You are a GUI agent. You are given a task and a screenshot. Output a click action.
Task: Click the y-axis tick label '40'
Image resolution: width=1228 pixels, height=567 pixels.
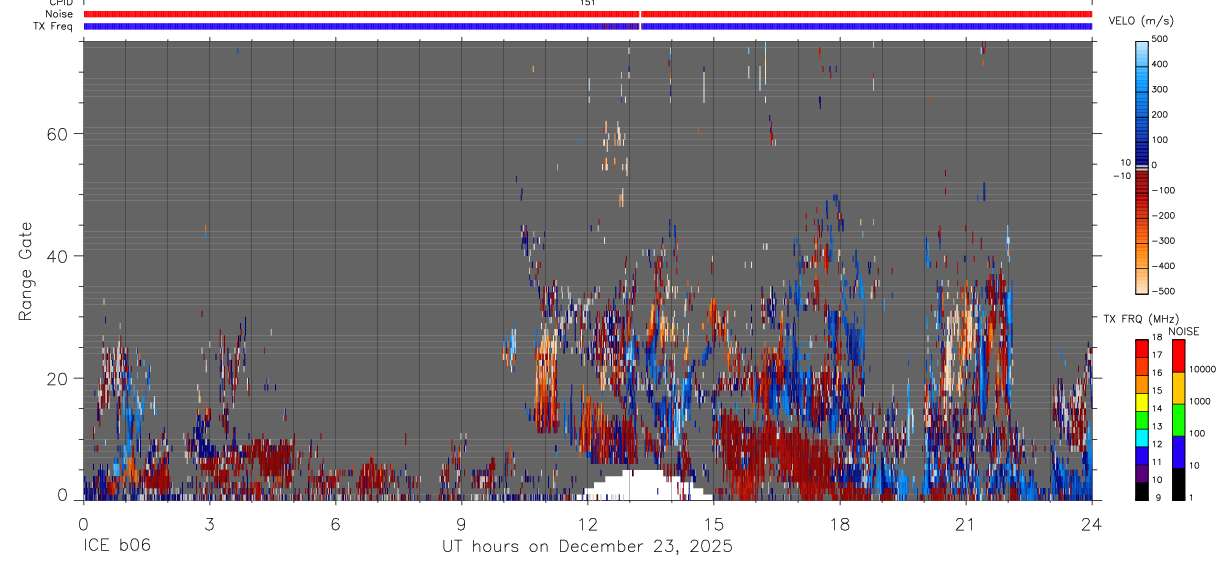tap(55, 256)
